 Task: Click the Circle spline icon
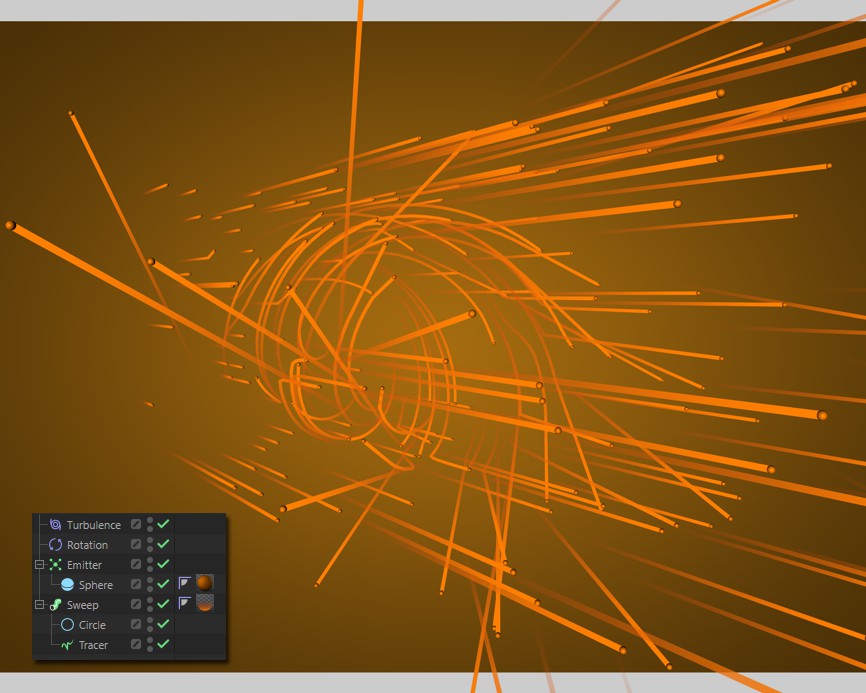(x=67, y=625)
